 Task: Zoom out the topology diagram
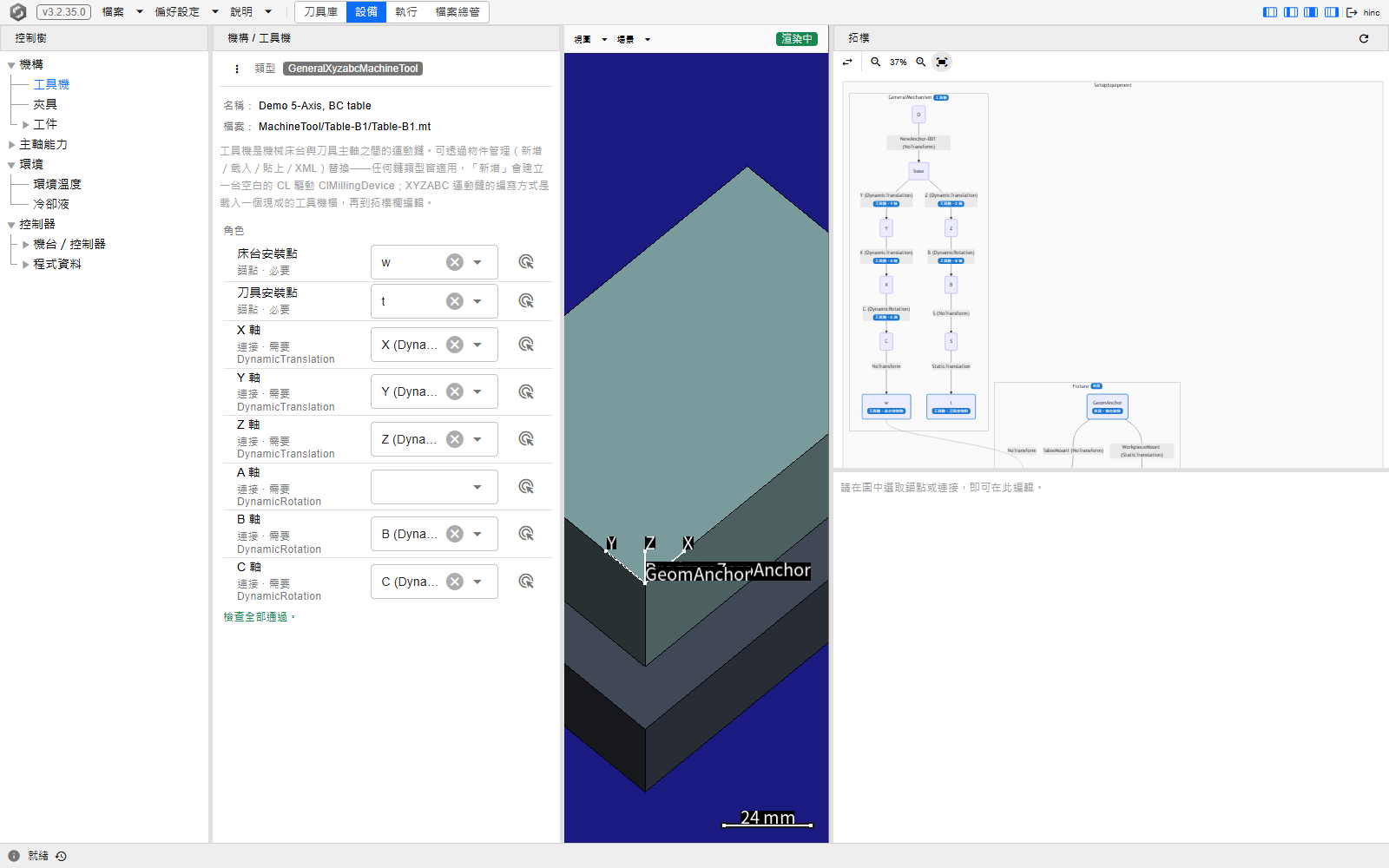coord(876,62)
